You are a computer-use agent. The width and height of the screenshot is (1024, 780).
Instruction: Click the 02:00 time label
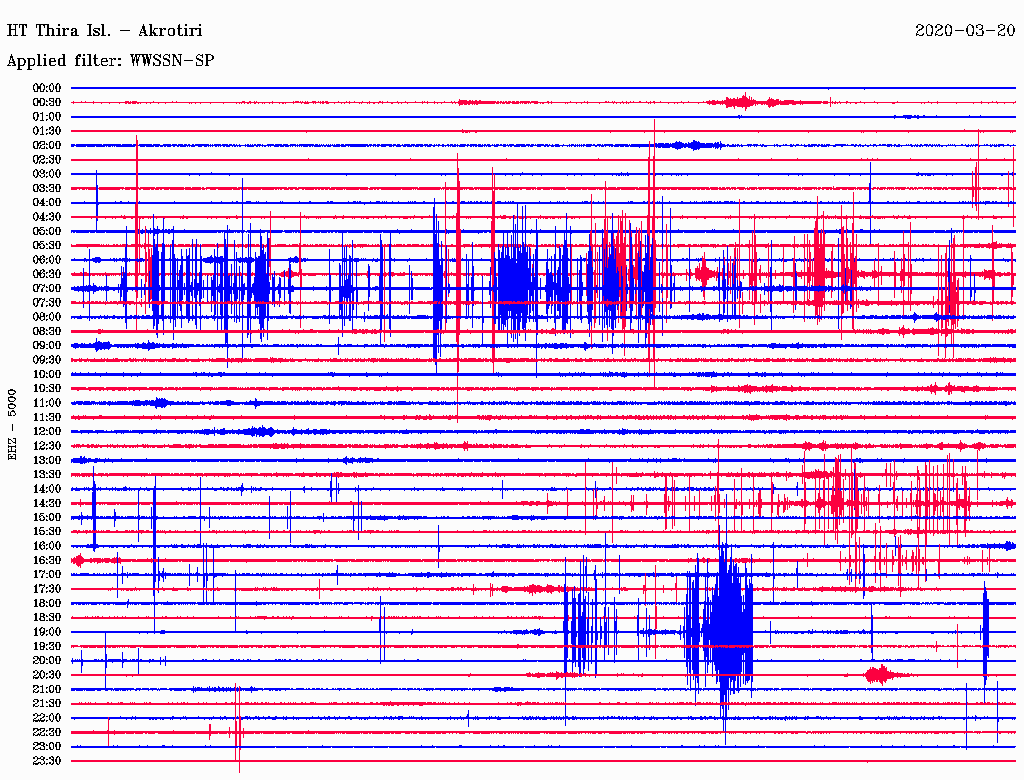pos(47,146)
